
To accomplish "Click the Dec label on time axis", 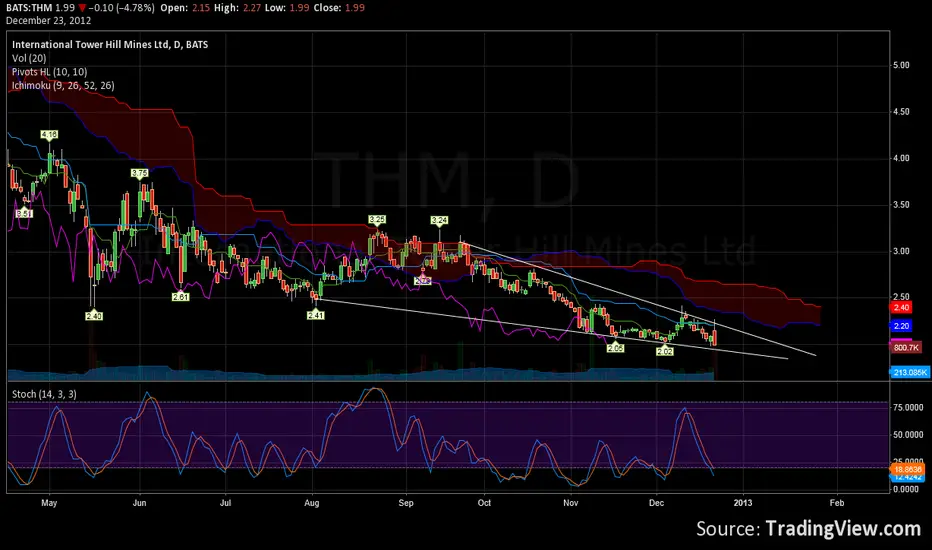I will coord(656,503).
